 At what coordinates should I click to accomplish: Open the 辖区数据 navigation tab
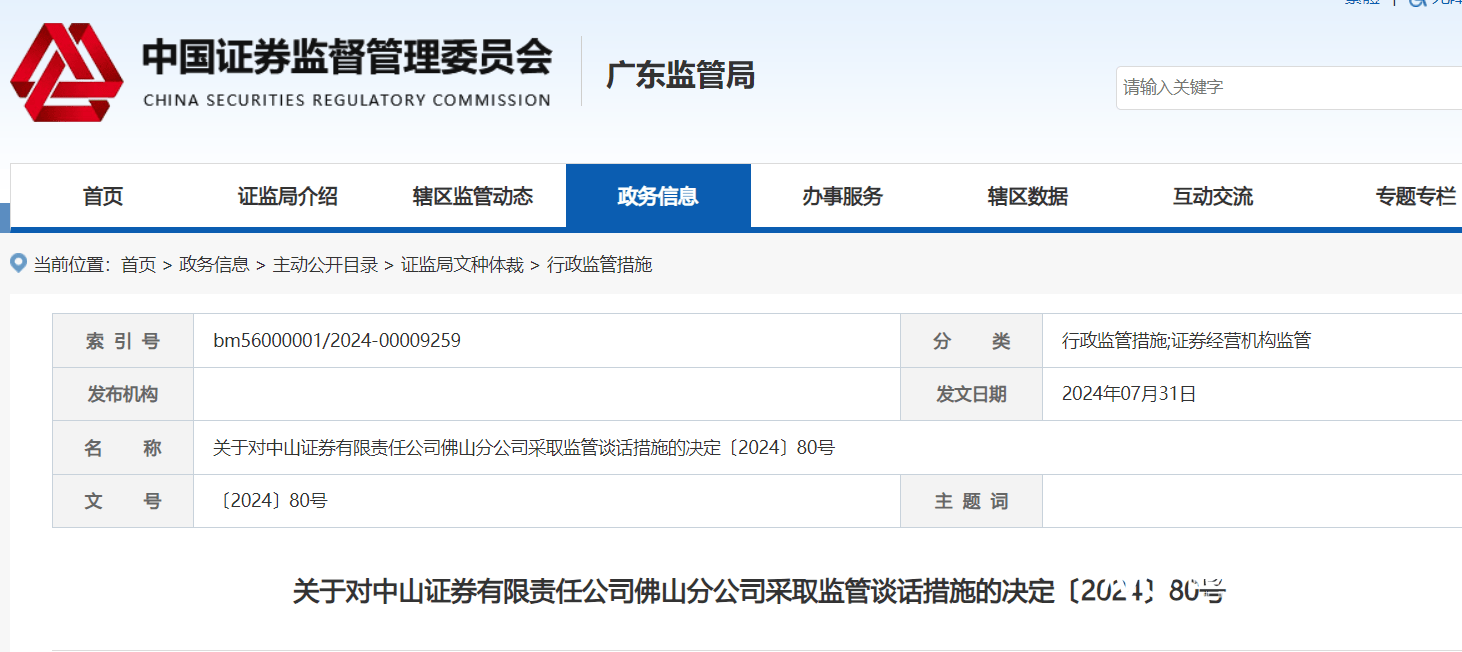point(1028,196)
